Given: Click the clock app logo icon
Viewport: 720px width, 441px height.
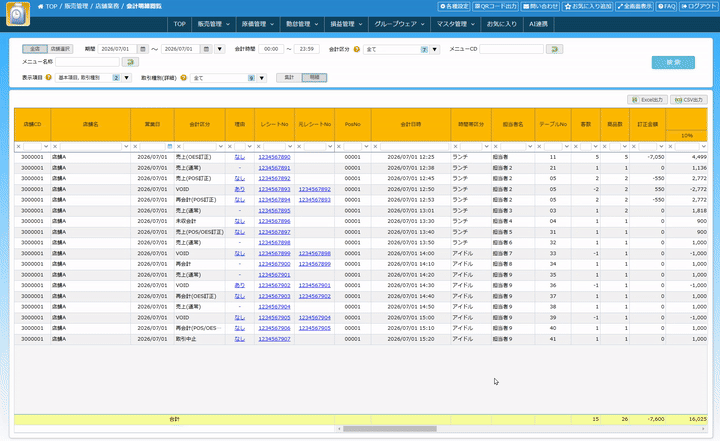Looking at the screenshot, I should [x=18, y=14].
